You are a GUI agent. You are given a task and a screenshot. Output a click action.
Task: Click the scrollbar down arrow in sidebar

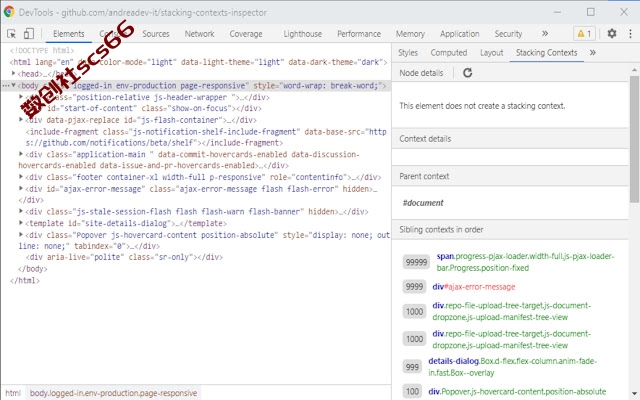[634, 395]
